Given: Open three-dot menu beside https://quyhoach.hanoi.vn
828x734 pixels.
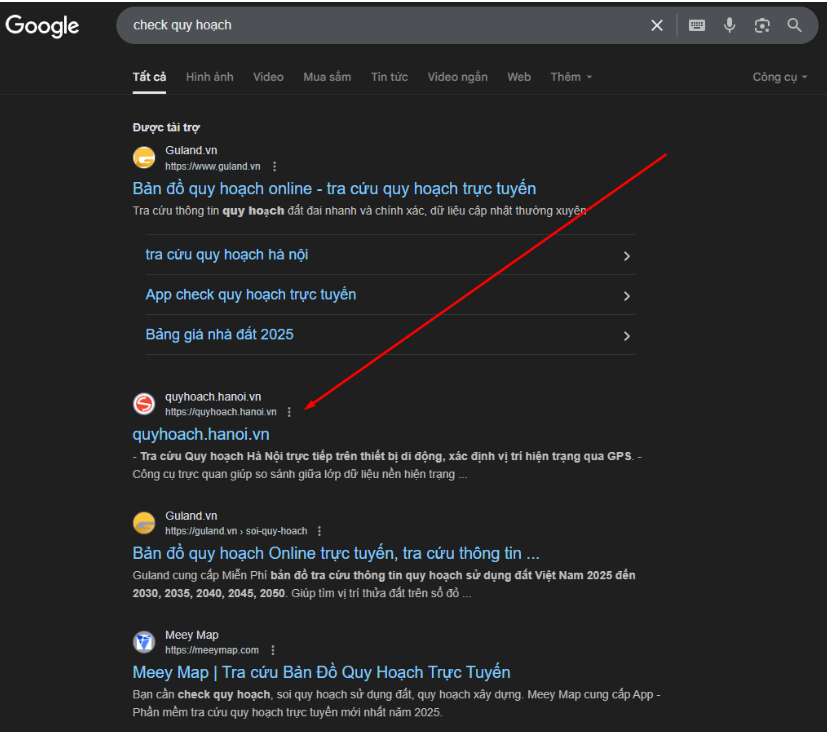Looking at the screenshot, I should point(289,412).
